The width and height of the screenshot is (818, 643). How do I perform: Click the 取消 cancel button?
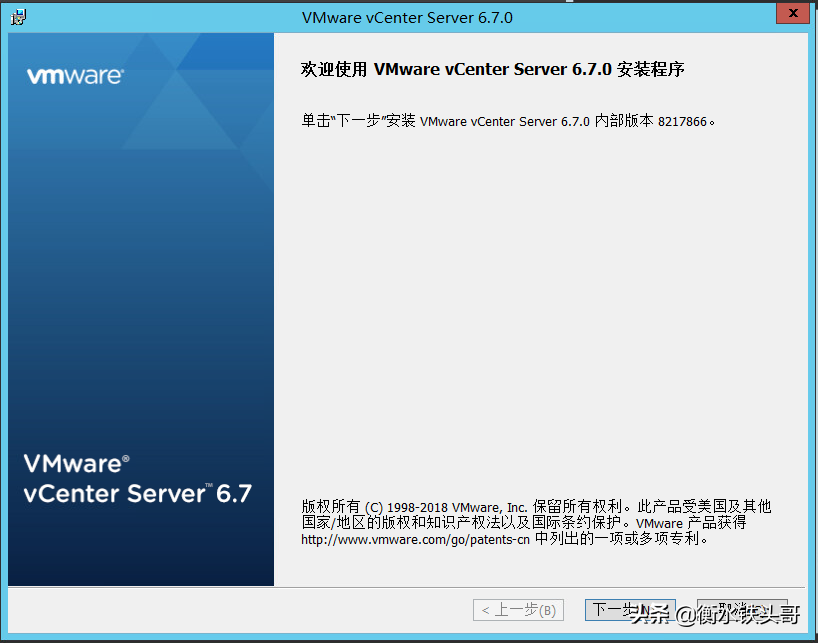(742, 610)
